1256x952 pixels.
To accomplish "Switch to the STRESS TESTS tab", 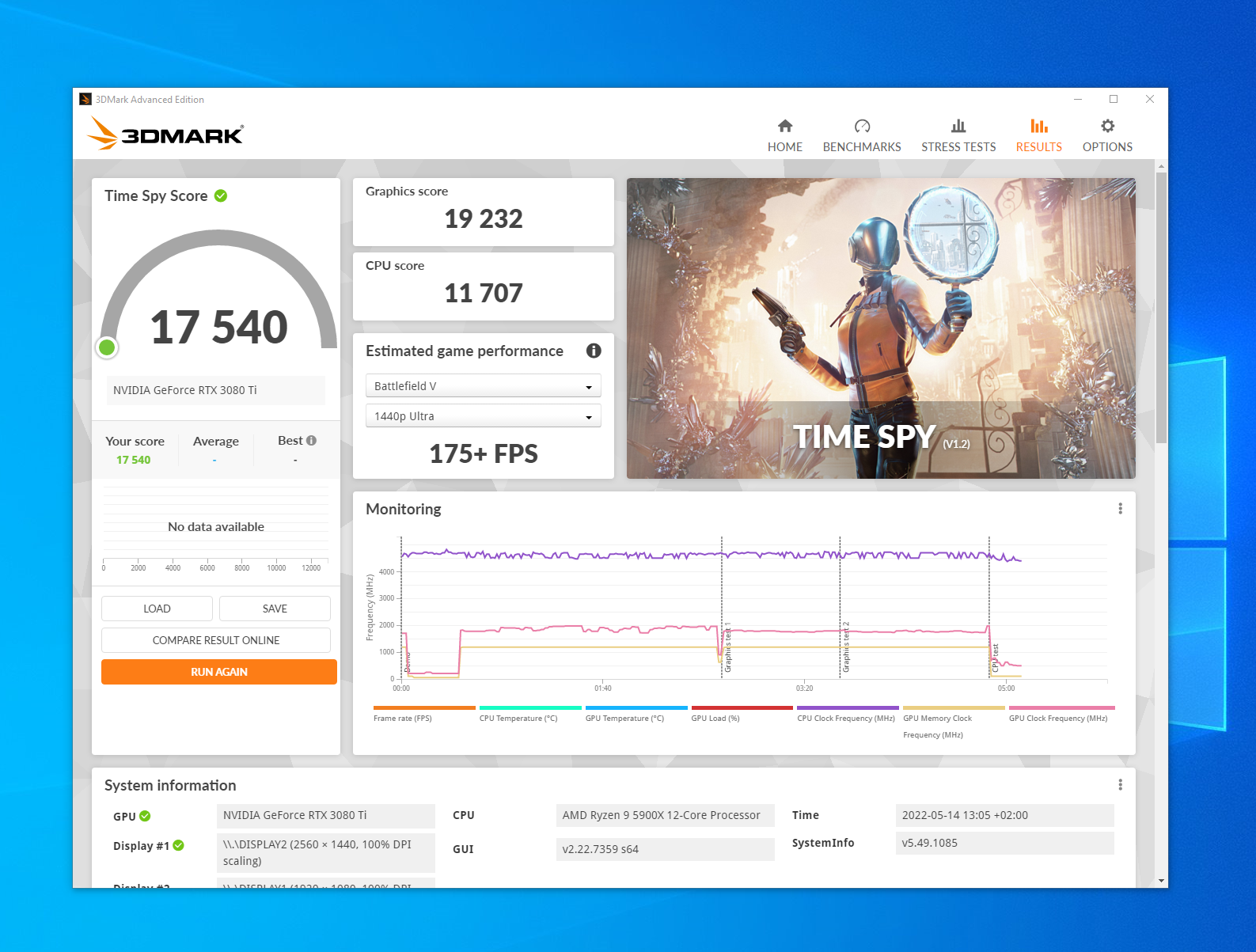I will [958, 147].
